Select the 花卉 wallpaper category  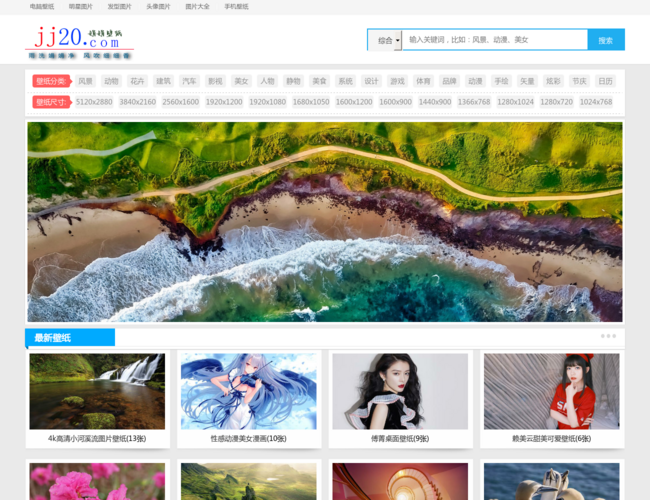(x=137, y=81)
